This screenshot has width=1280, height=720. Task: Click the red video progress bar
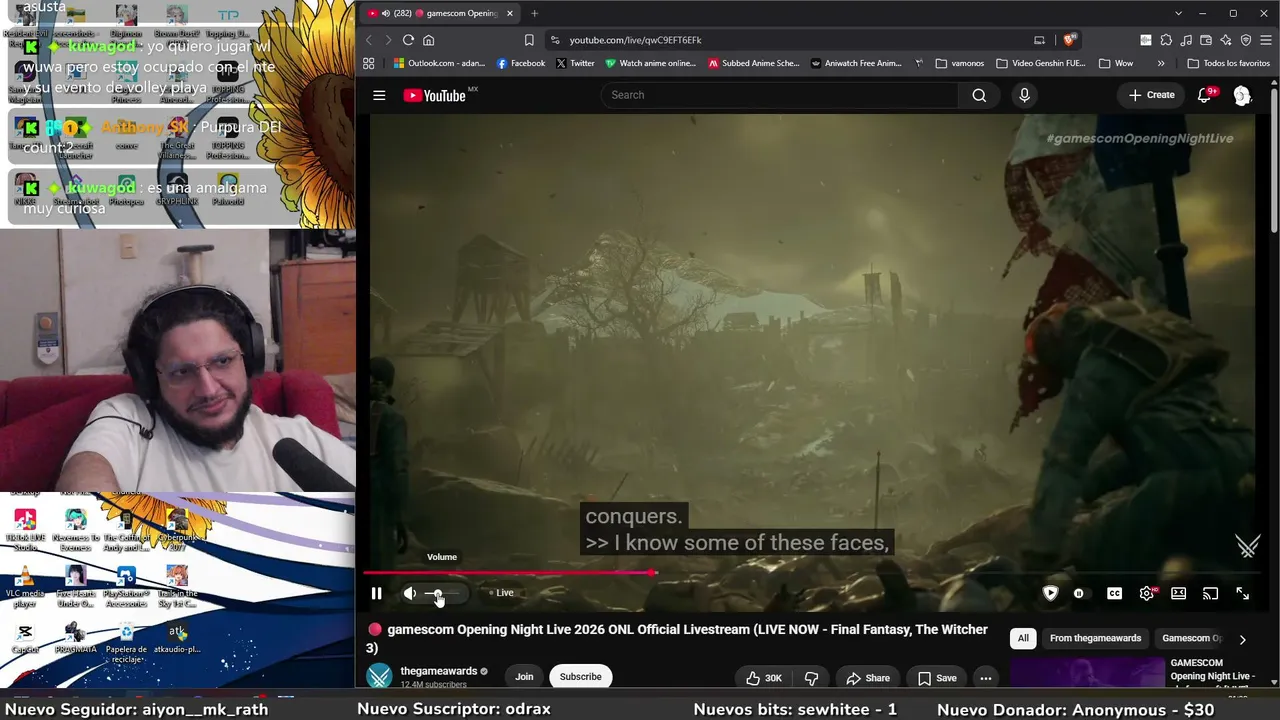pos(509,573)
